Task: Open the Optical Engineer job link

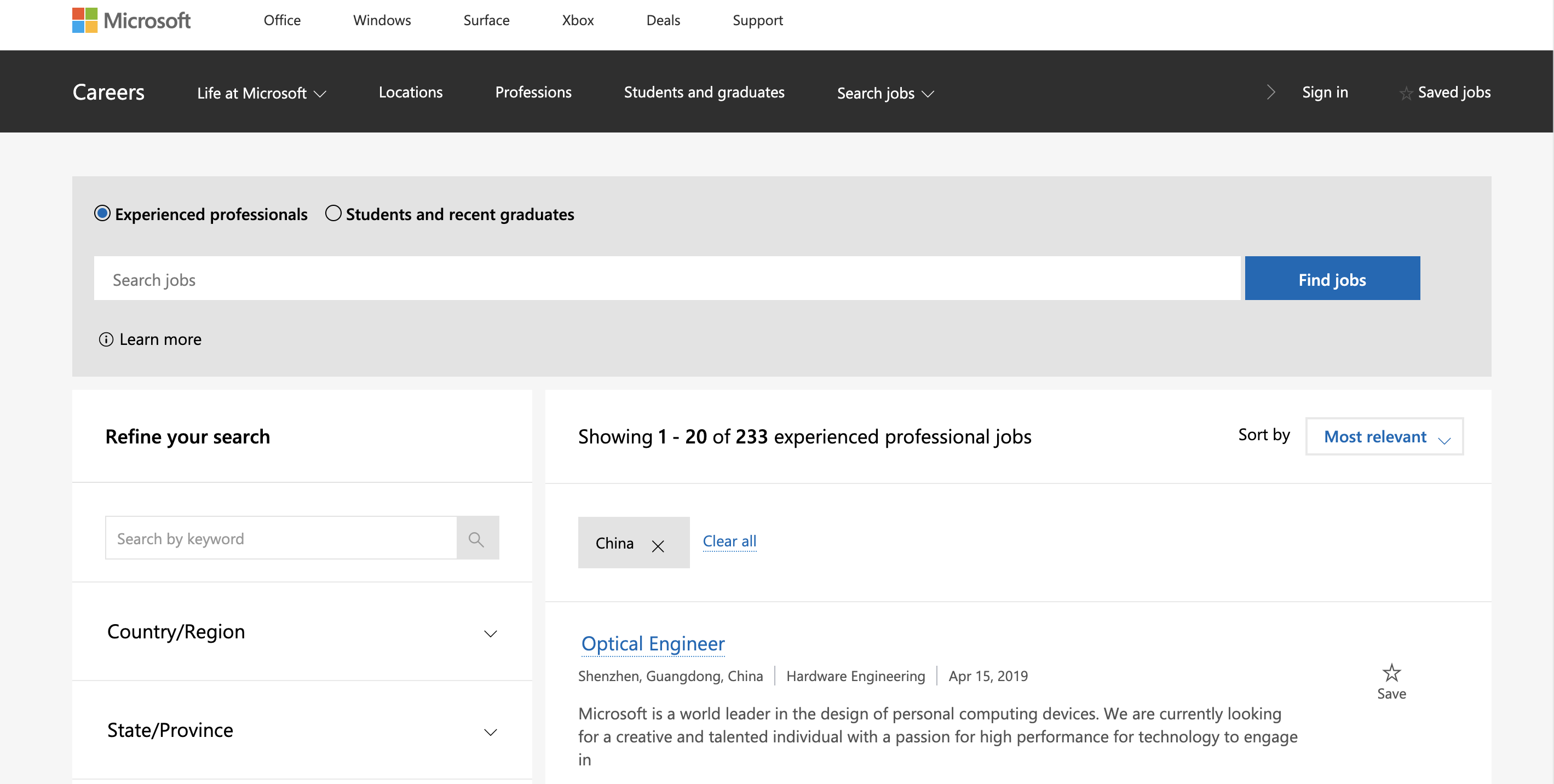Action: (x=652, y=643)
